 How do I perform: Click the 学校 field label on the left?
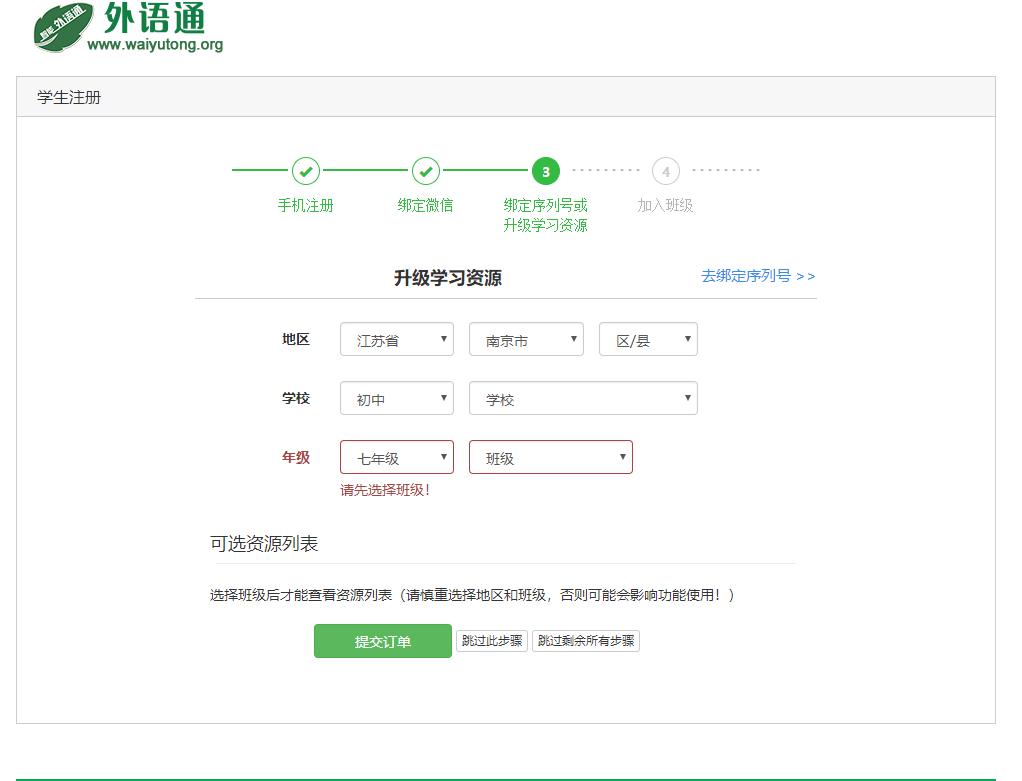coord(295,398)
